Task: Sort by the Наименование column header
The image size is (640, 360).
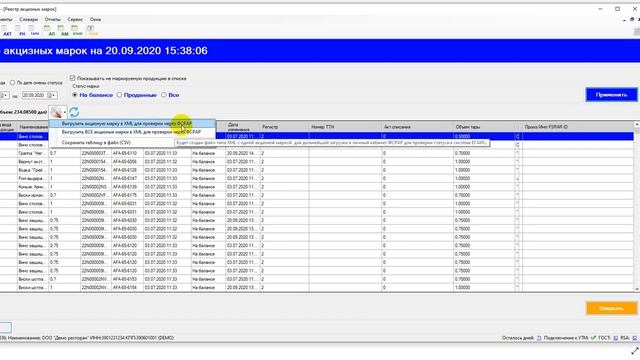Action: (33, 127)
